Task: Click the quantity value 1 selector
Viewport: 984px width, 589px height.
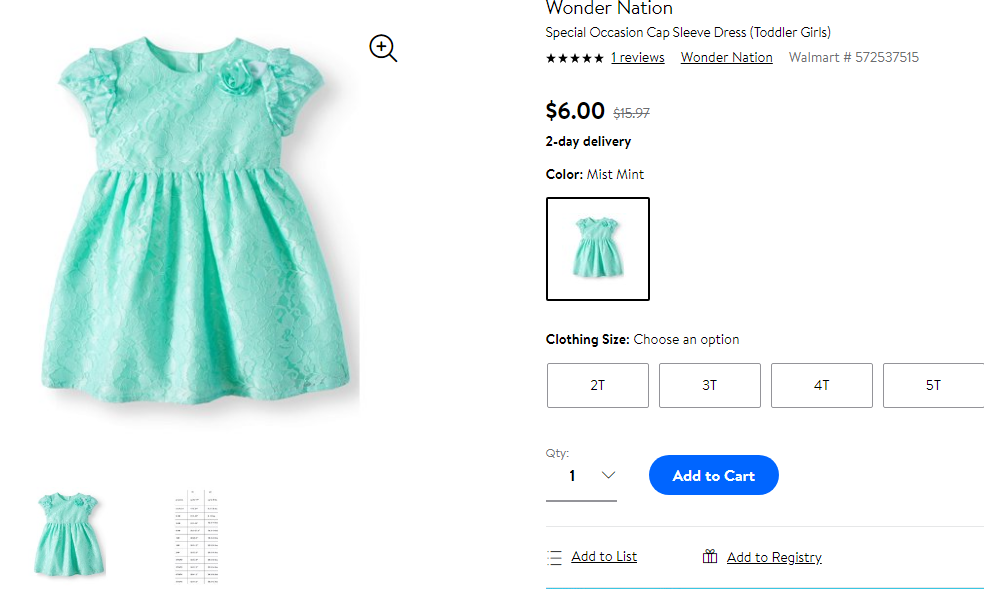Action: [x=581, y=476]
